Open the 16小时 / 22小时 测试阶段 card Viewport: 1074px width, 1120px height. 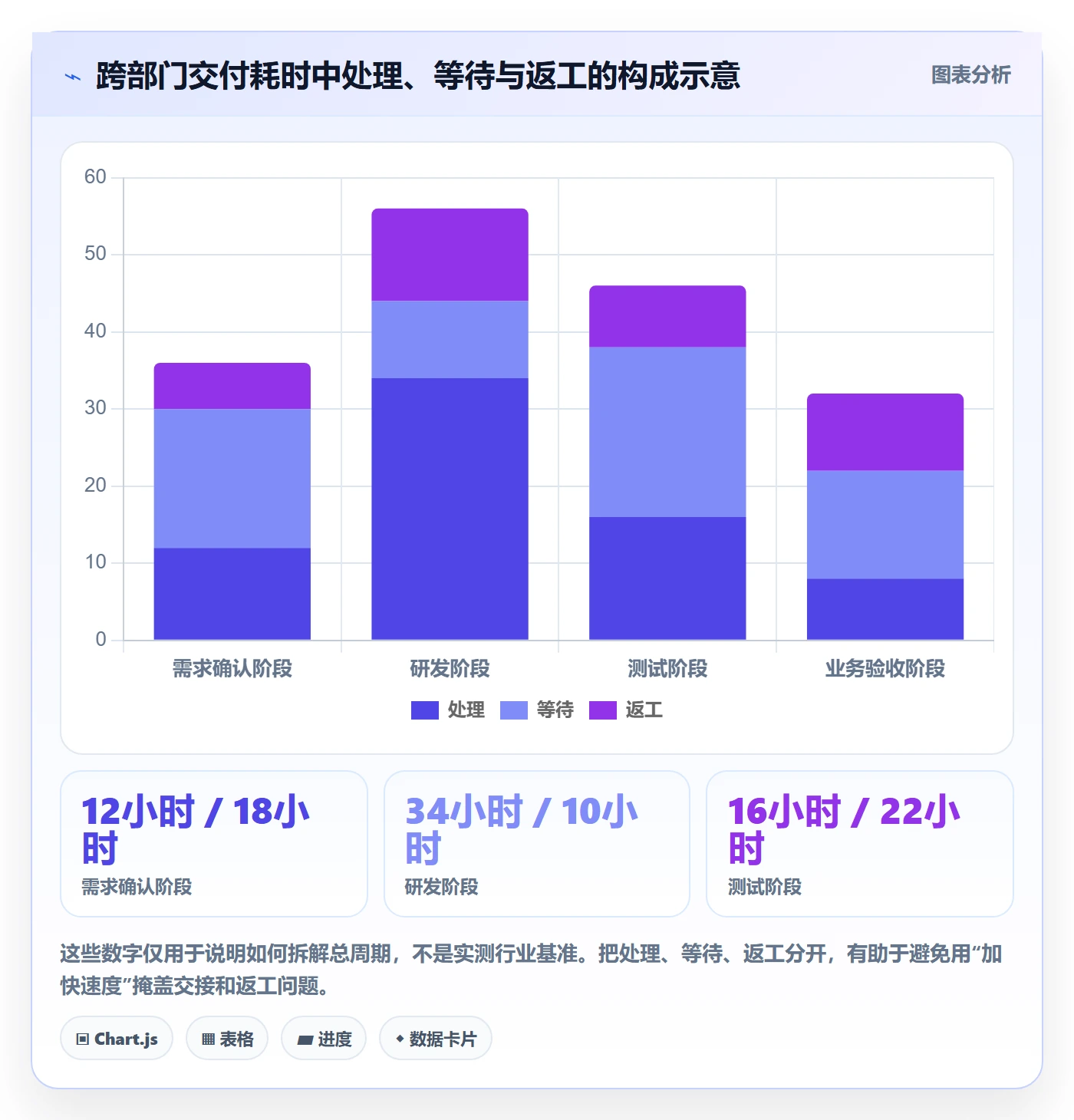coord(860,844)
